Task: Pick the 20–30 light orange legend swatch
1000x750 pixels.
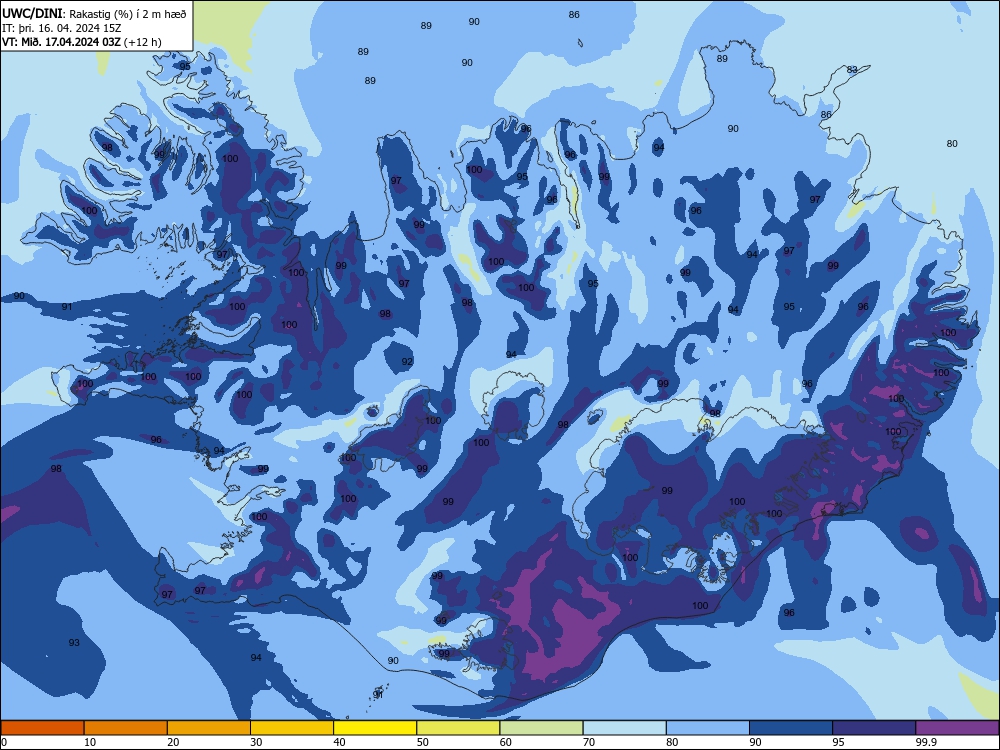Action: coord(209,728)
